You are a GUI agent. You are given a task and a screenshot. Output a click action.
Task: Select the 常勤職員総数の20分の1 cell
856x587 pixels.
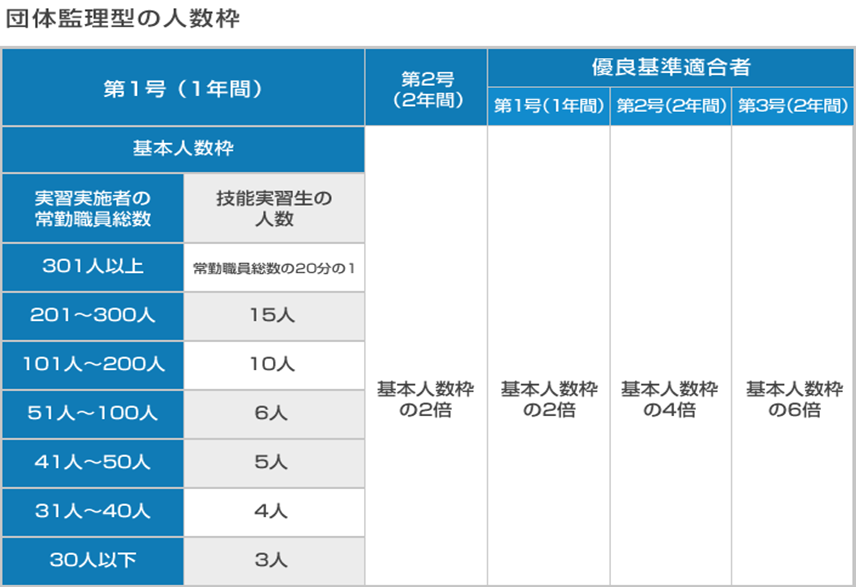(x=274, y=268)
